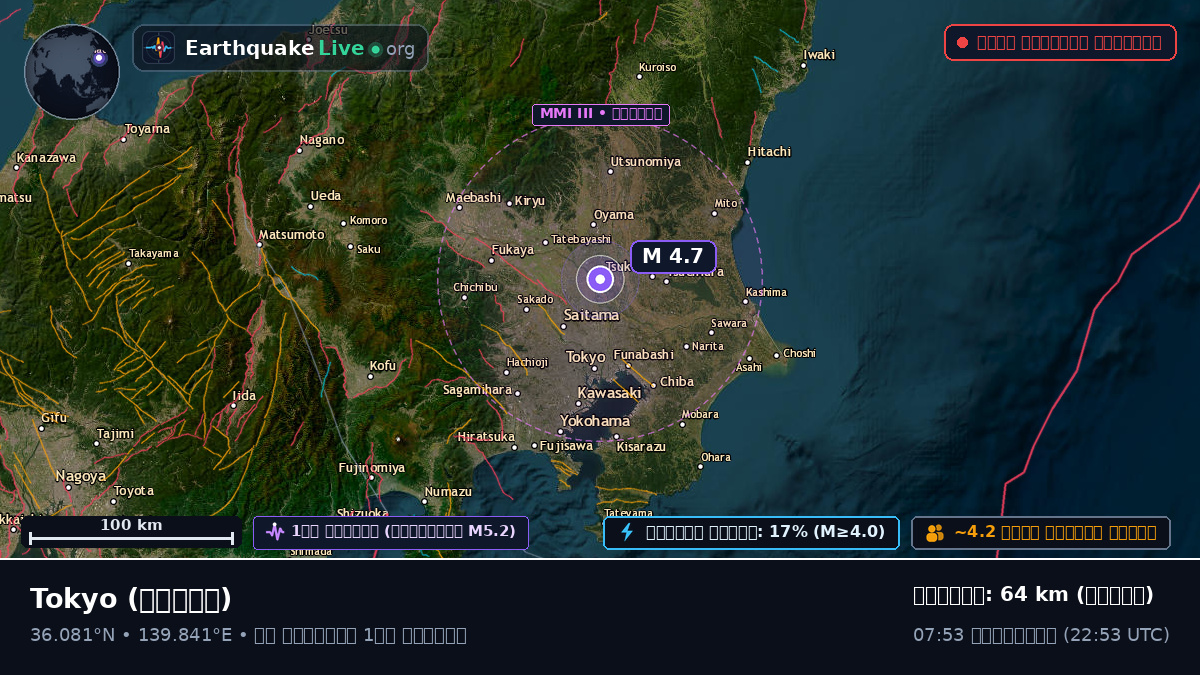Click the M5.2 aftershock badge text
The width and height of the screenshot is (1200, 675).
point(403,532)
